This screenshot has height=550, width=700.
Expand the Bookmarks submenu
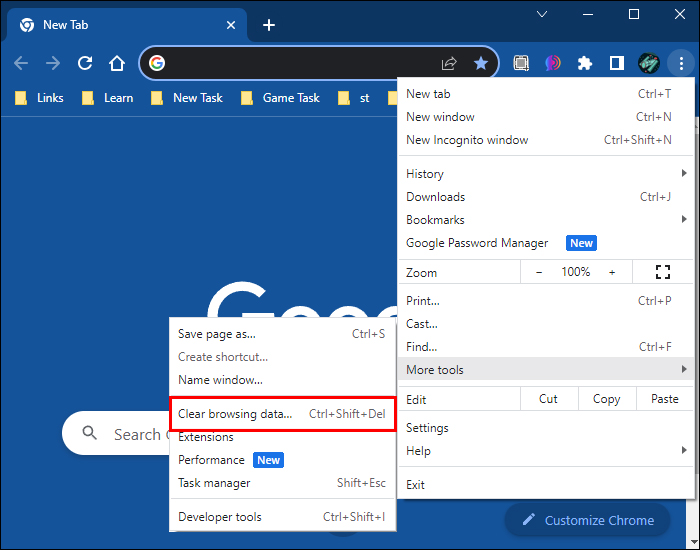pyautogui.click(x=545, y=220)
